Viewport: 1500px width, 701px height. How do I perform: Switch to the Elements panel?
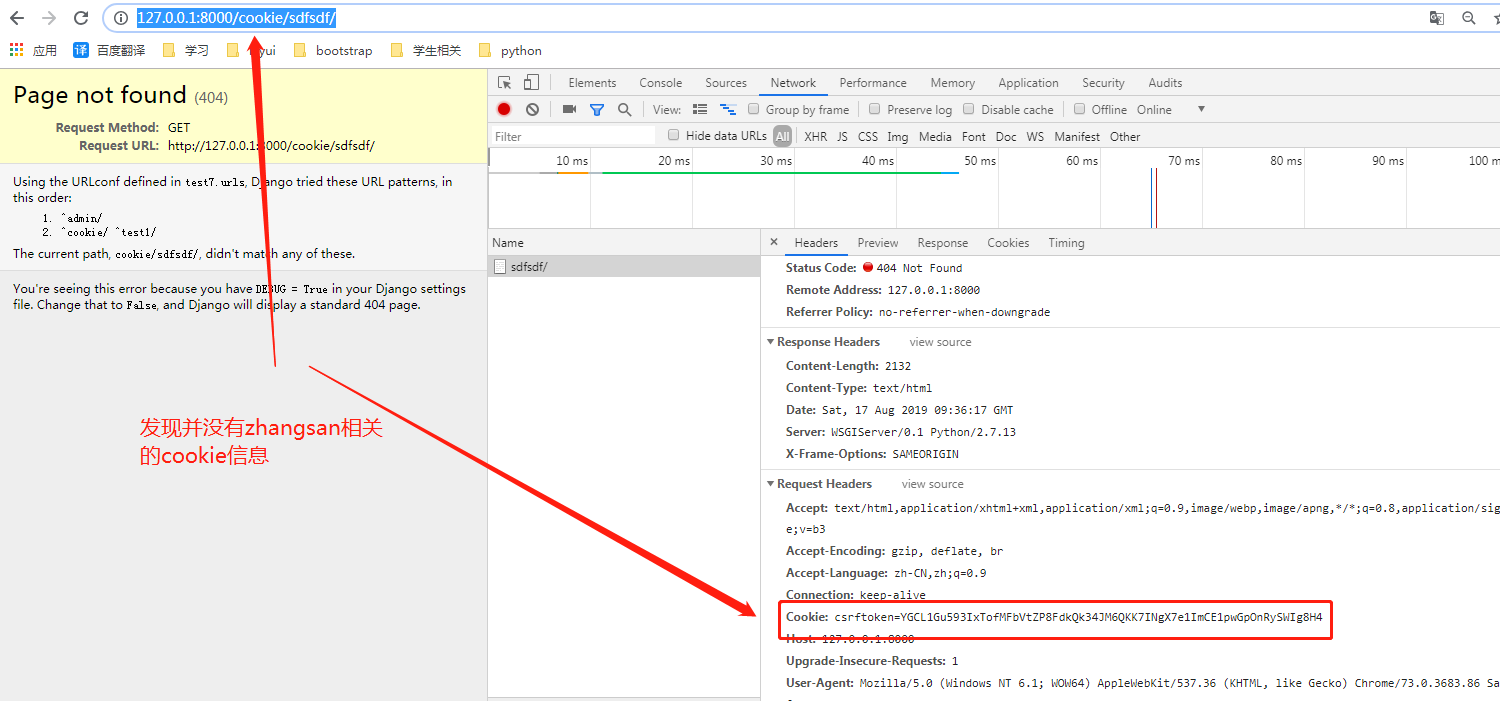592,83
